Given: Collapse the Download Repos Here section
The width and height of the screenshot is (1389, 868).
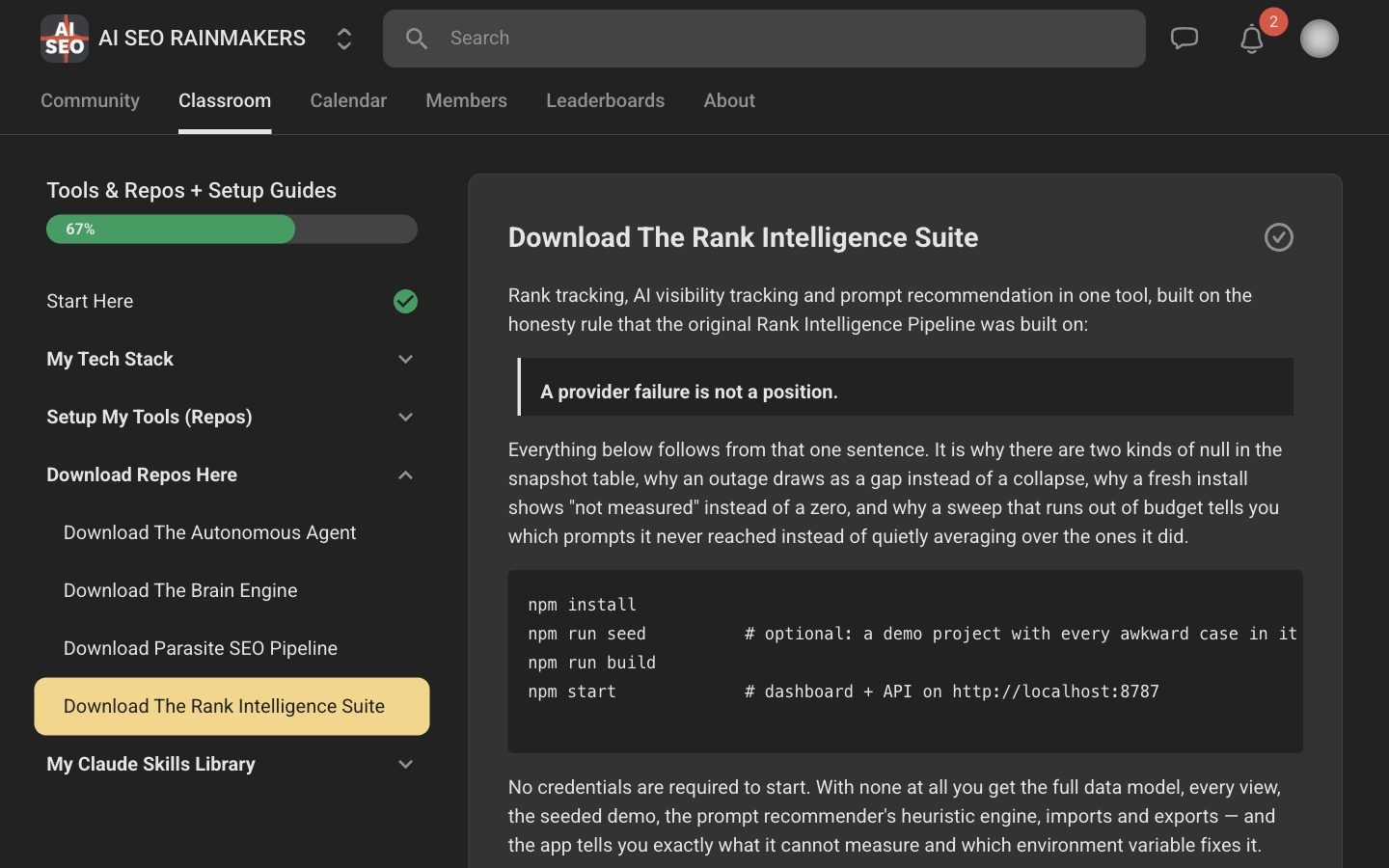Looking at the screenshot, I should coord(405,475).
